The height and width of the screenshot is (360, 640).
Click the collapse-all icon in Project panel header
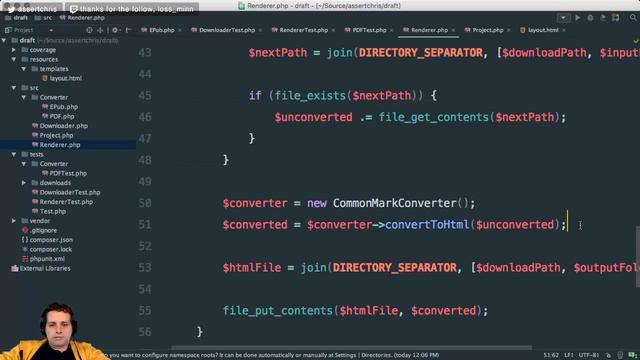pos(100,30)
